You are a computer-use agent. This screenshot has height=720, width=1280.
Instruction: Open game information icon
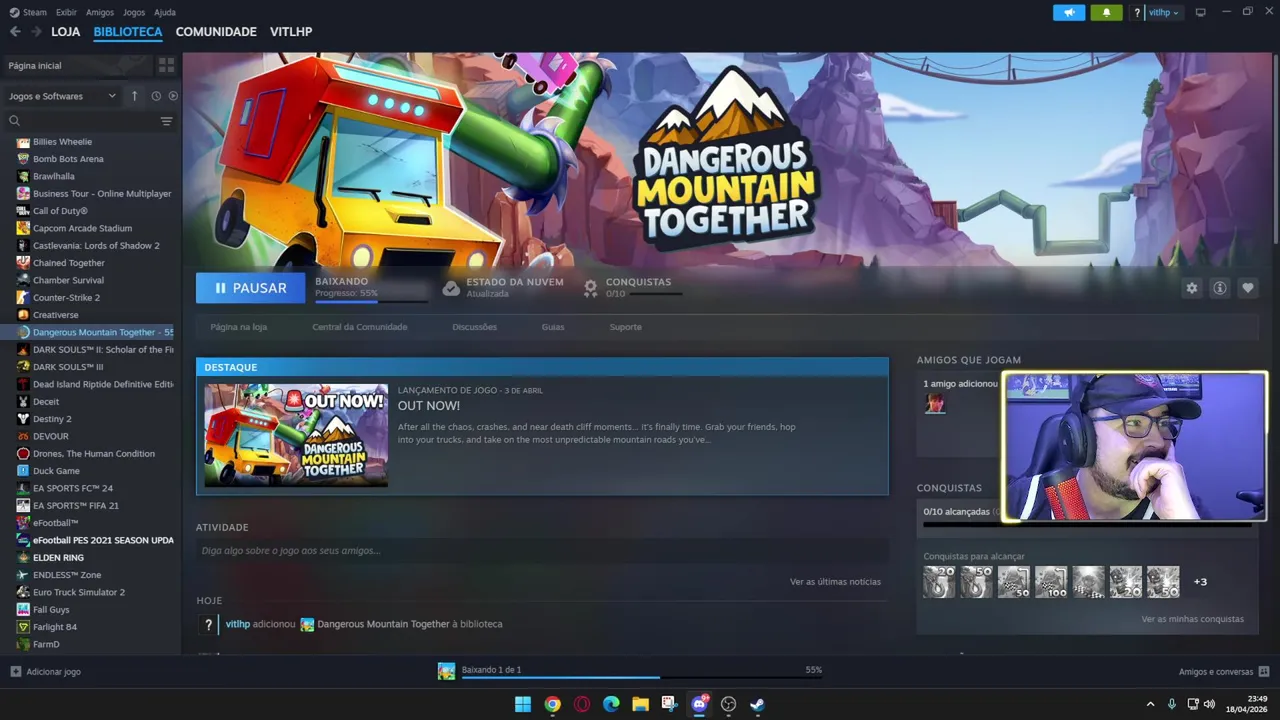click(1219, 288)
